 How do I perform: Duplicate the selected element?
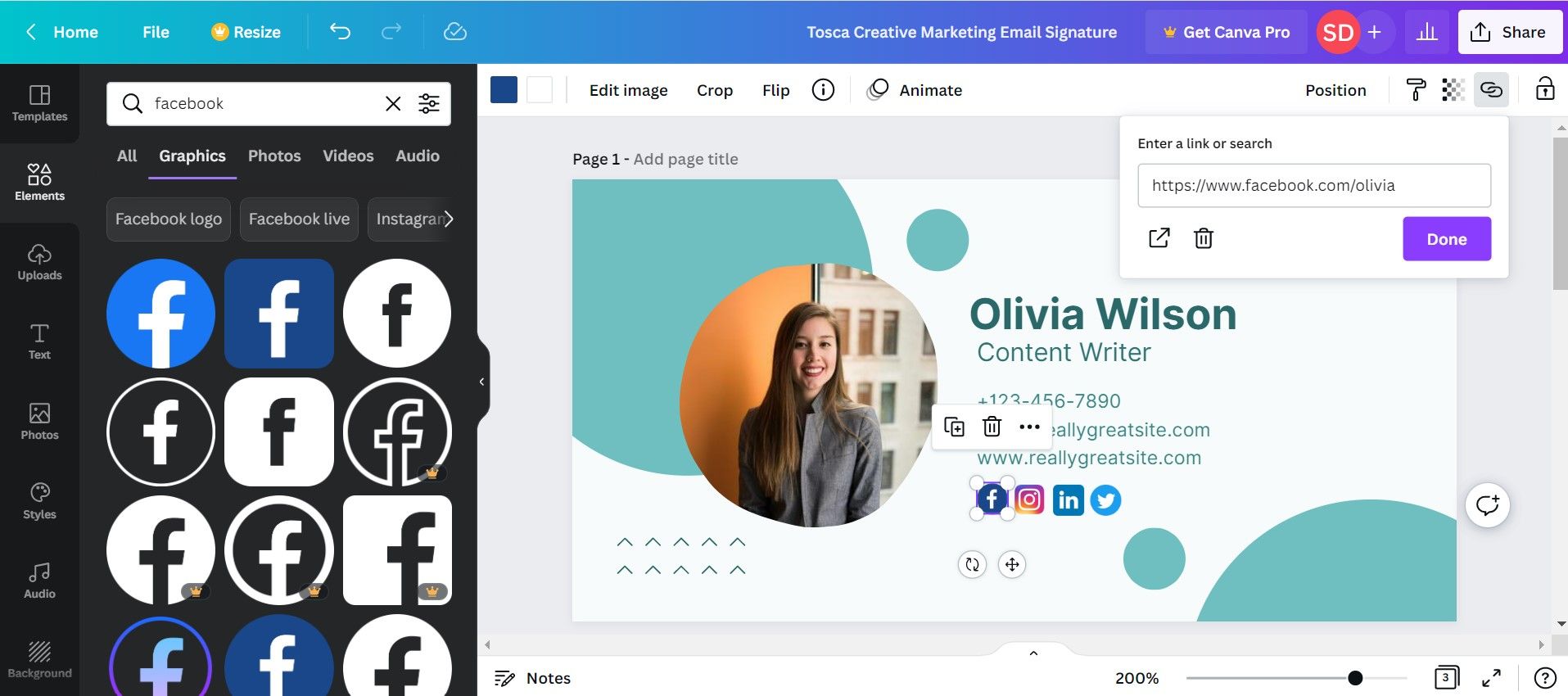click(954, 427)
